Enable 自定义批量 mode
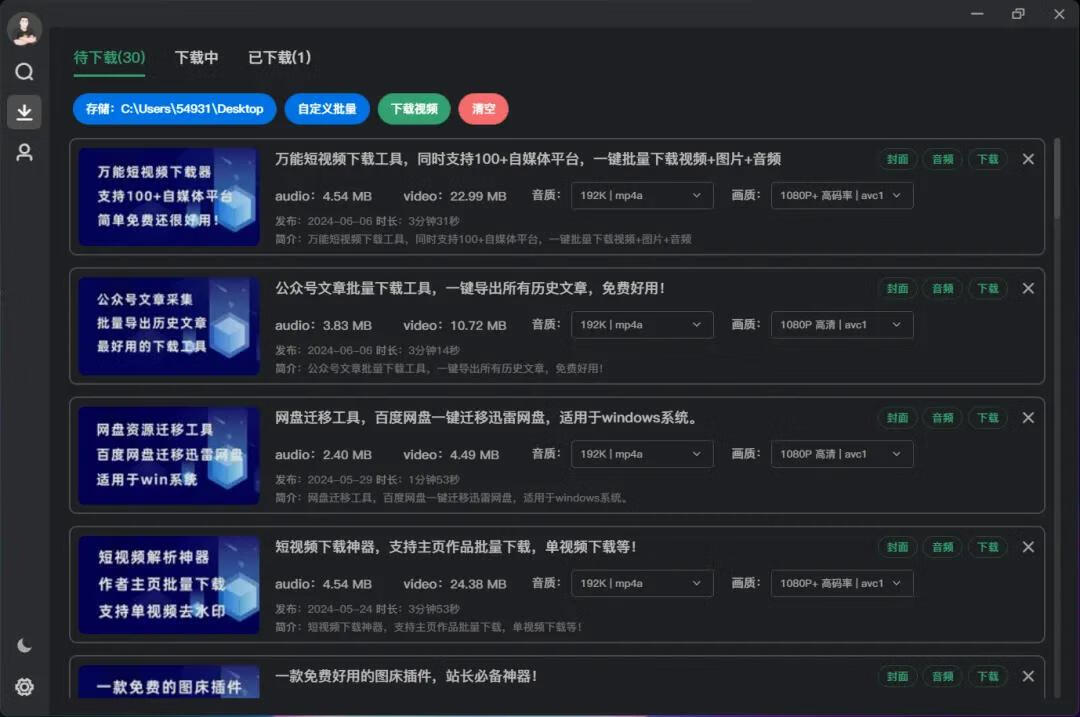The image size is (1080, 717). [327, 108]
